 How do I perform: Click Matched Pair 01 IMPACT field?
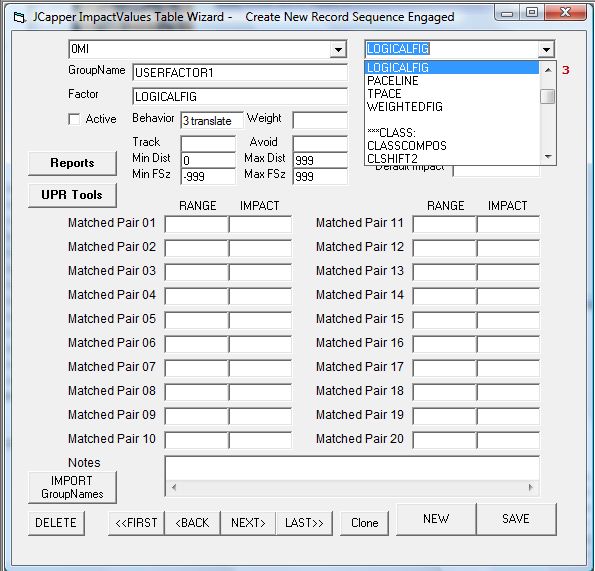pyautogui.click(x=260, y=224)
